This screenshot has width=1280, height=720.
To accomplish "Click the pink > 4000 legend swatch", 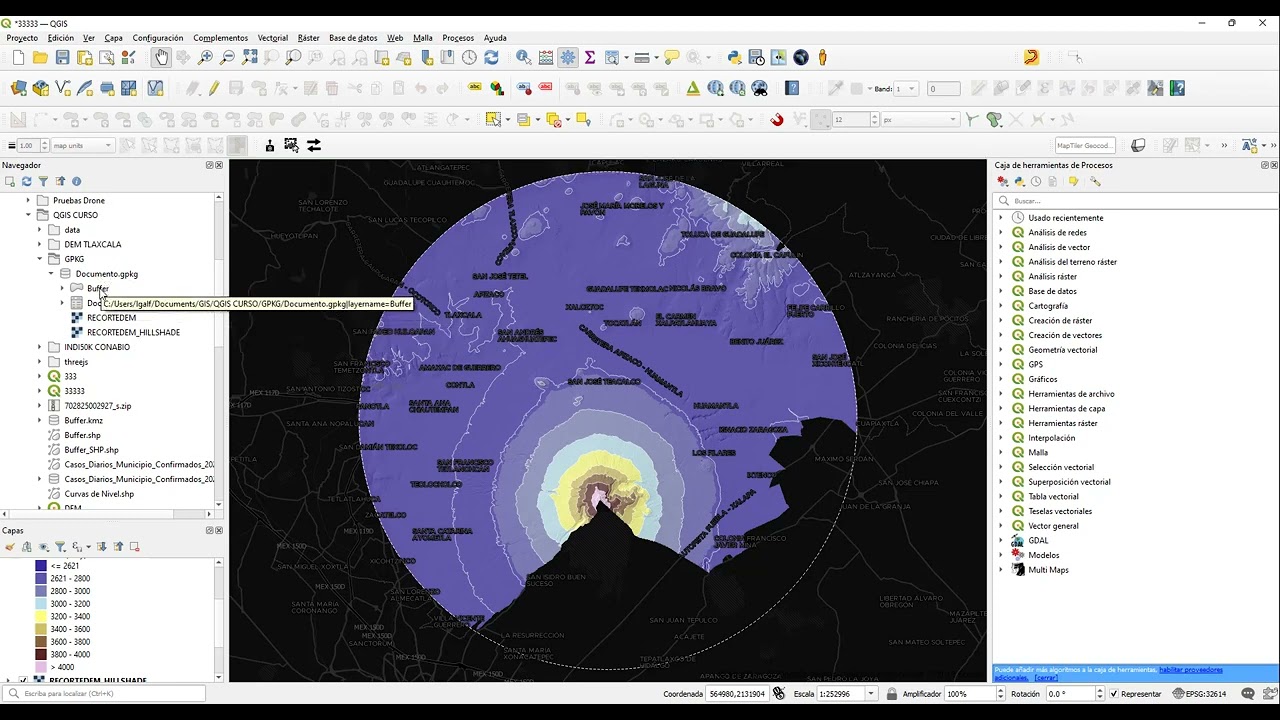I will tap(41, 667).
